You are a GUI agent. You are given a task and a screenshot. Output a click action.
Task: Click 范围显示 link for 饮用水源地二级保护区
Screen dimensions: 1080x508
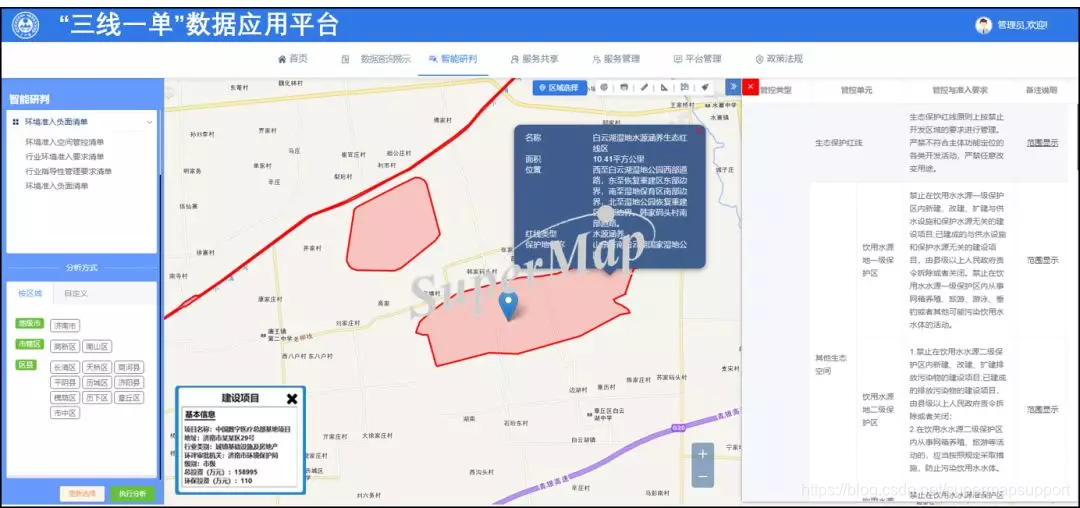(x=1042, y=409)
